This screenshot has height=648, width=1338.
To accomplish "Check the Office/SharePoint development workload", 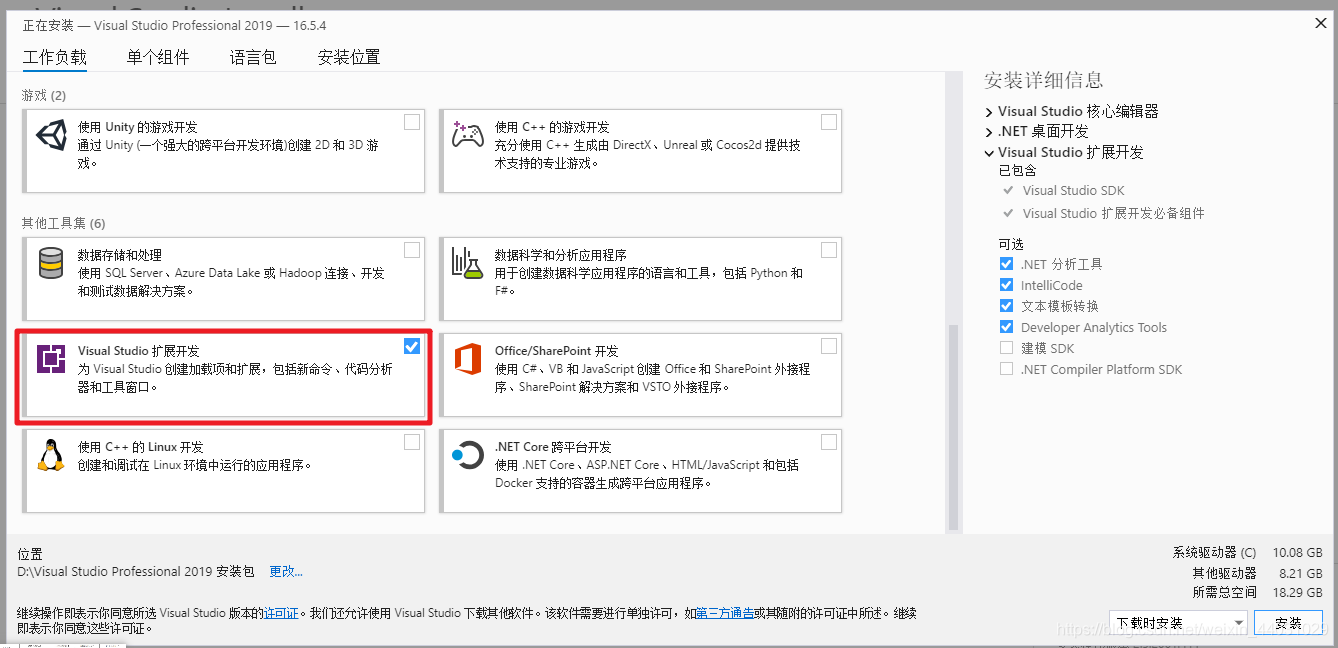I will 829,346.
